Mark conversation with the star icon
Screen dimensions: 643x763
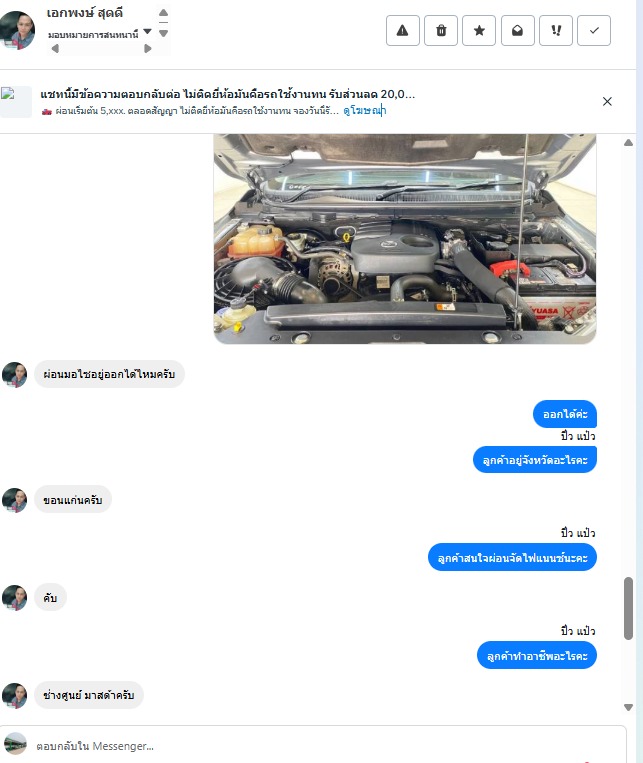(479, 31)
